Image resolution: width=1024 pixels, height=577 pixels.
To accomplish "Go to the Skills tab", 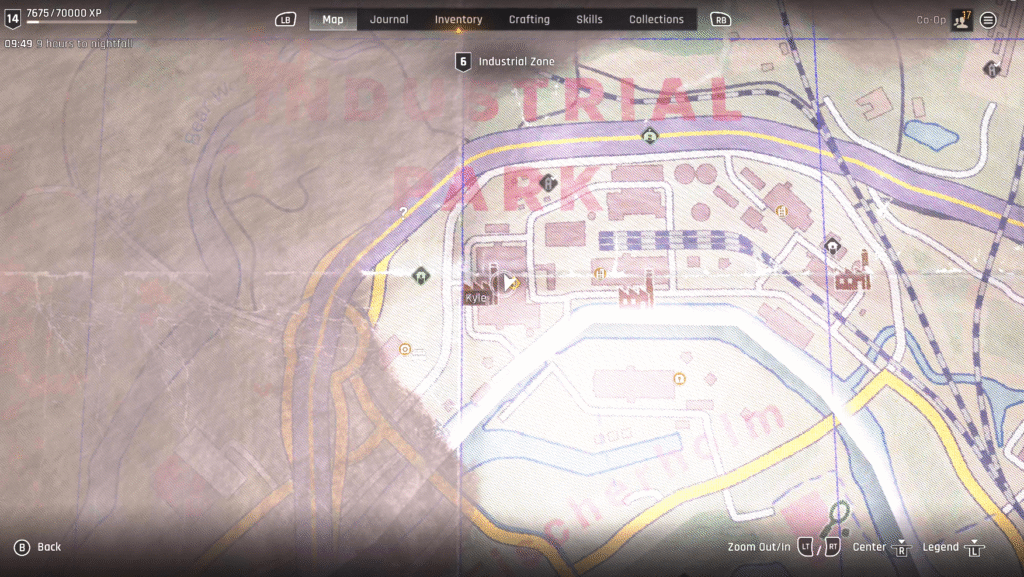I will point(592,20).
